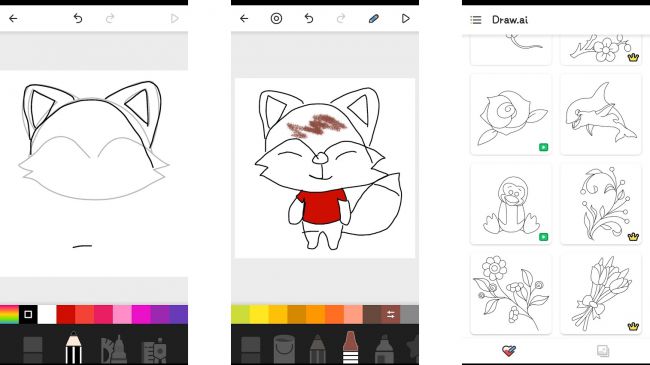Image resolution: width=650 pixels, height=365 pixels.
Task: Tap the blue pencil edit icon
Action: 374,18
